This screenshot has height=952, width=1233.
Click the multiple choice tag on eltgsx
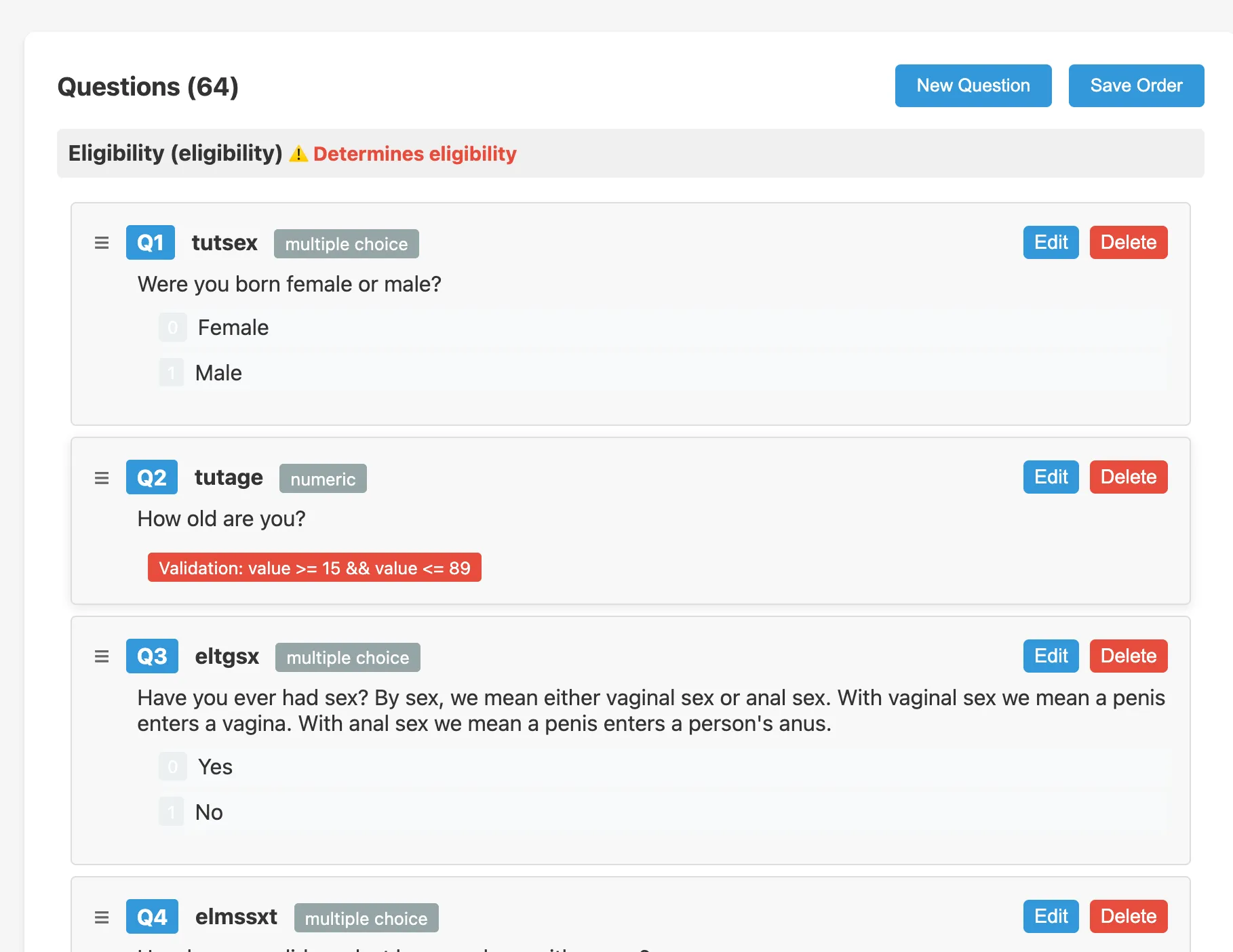click(x=348, y=657)
